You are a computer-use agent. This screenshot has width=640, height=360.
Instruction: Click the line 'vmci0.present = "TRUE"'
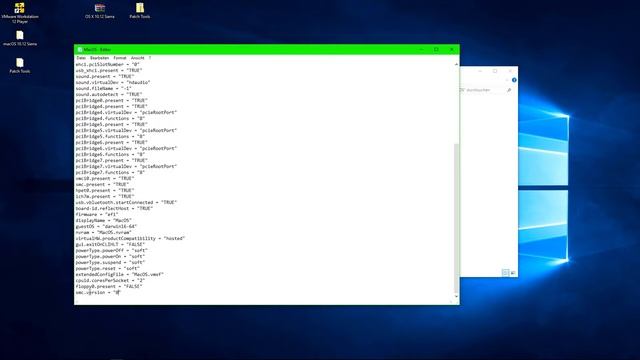pyautogui.click(x=105, y=178)
